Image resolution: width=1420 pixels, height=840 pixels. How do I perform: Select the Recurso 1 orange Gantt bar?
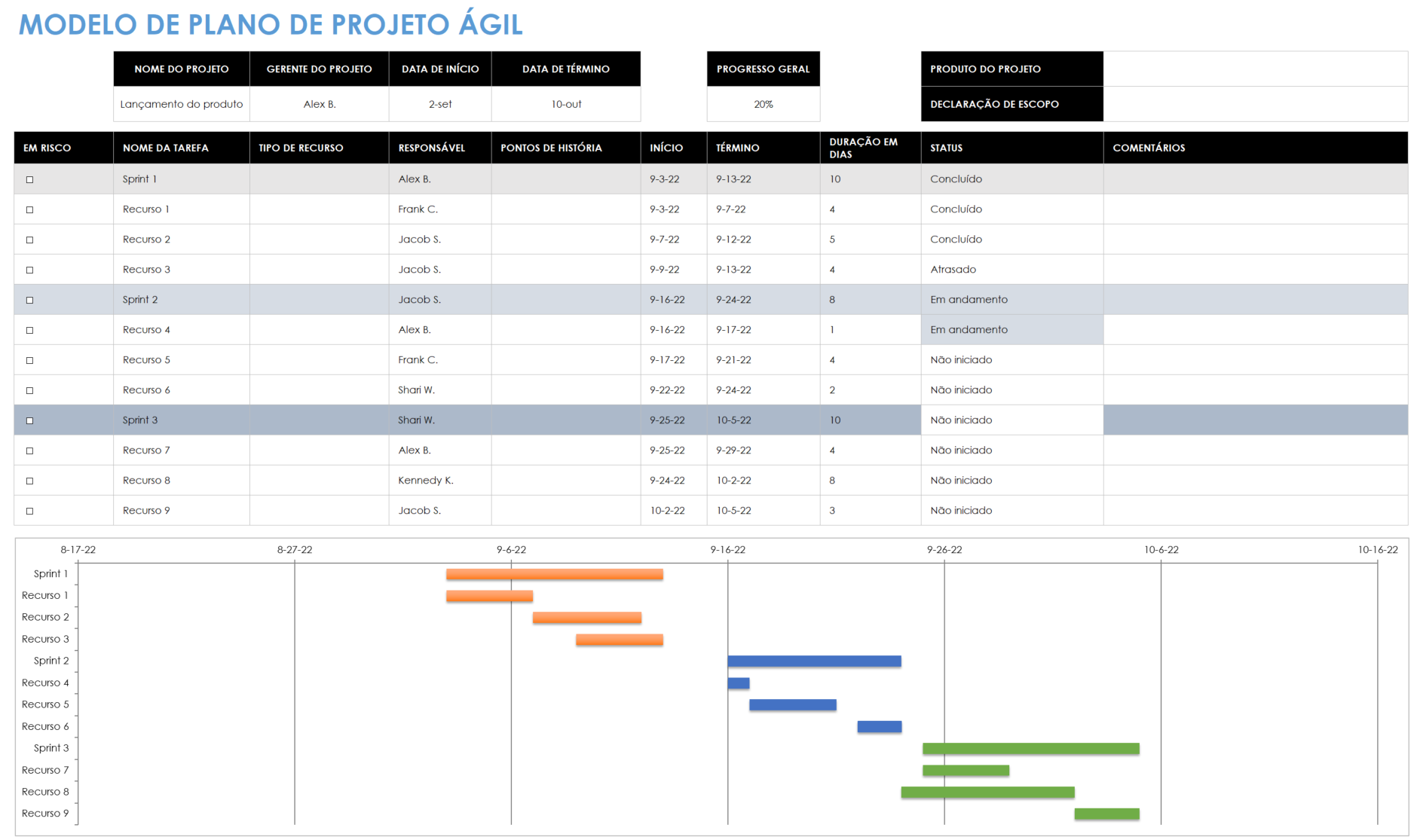coord(489,596)
